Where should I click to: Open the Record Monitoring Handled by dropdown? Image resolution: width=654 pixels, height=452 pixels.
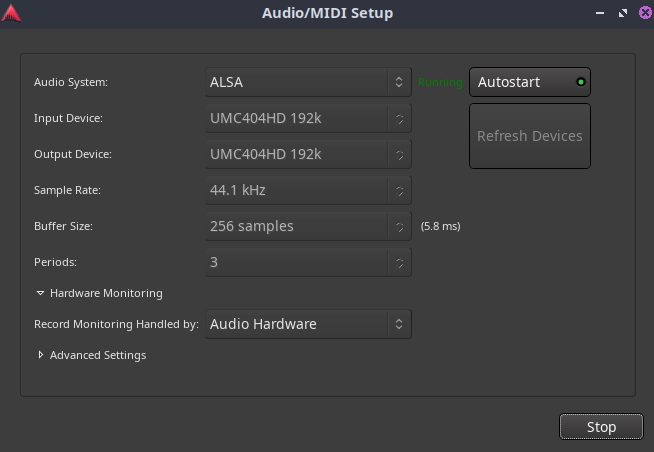[x=308, y=324]
